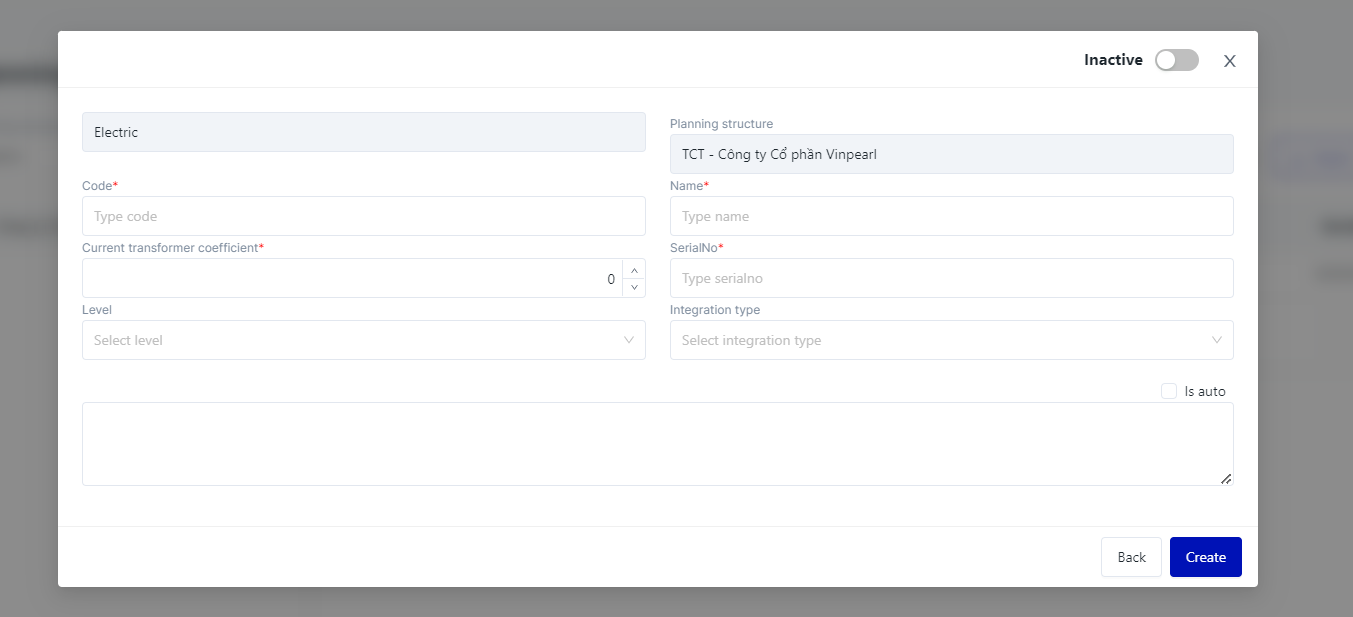This screenshot has height=617, width=1353.
Task: Decrease coefficient with the down arrow
Action: point(634,288)
